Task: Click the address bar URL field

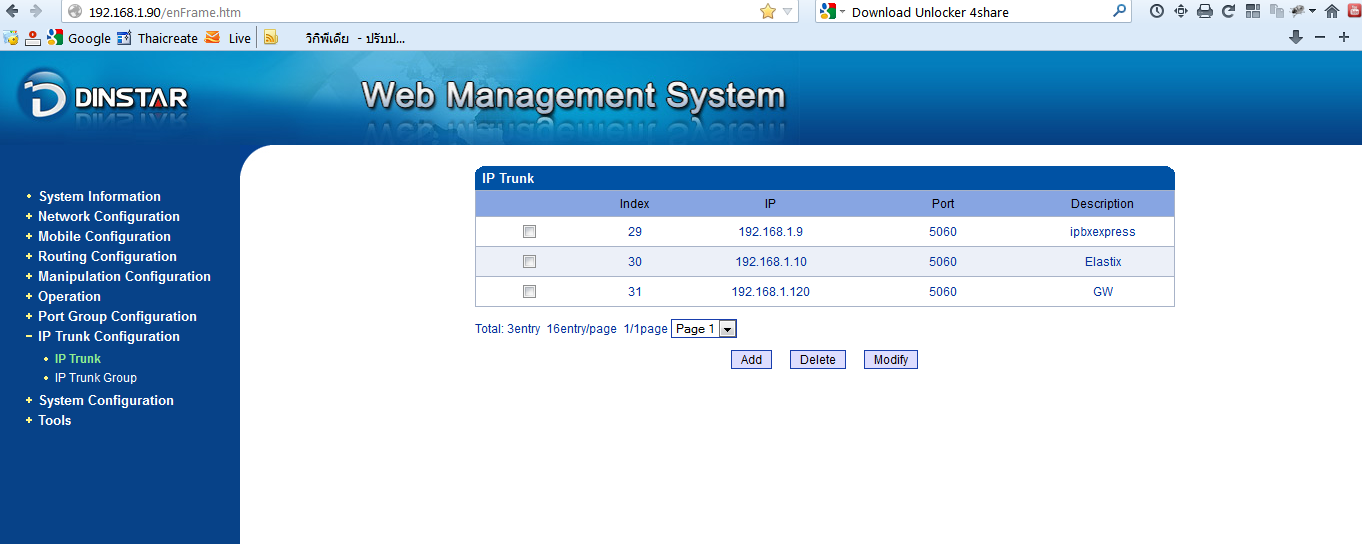Action: point(400,12)
